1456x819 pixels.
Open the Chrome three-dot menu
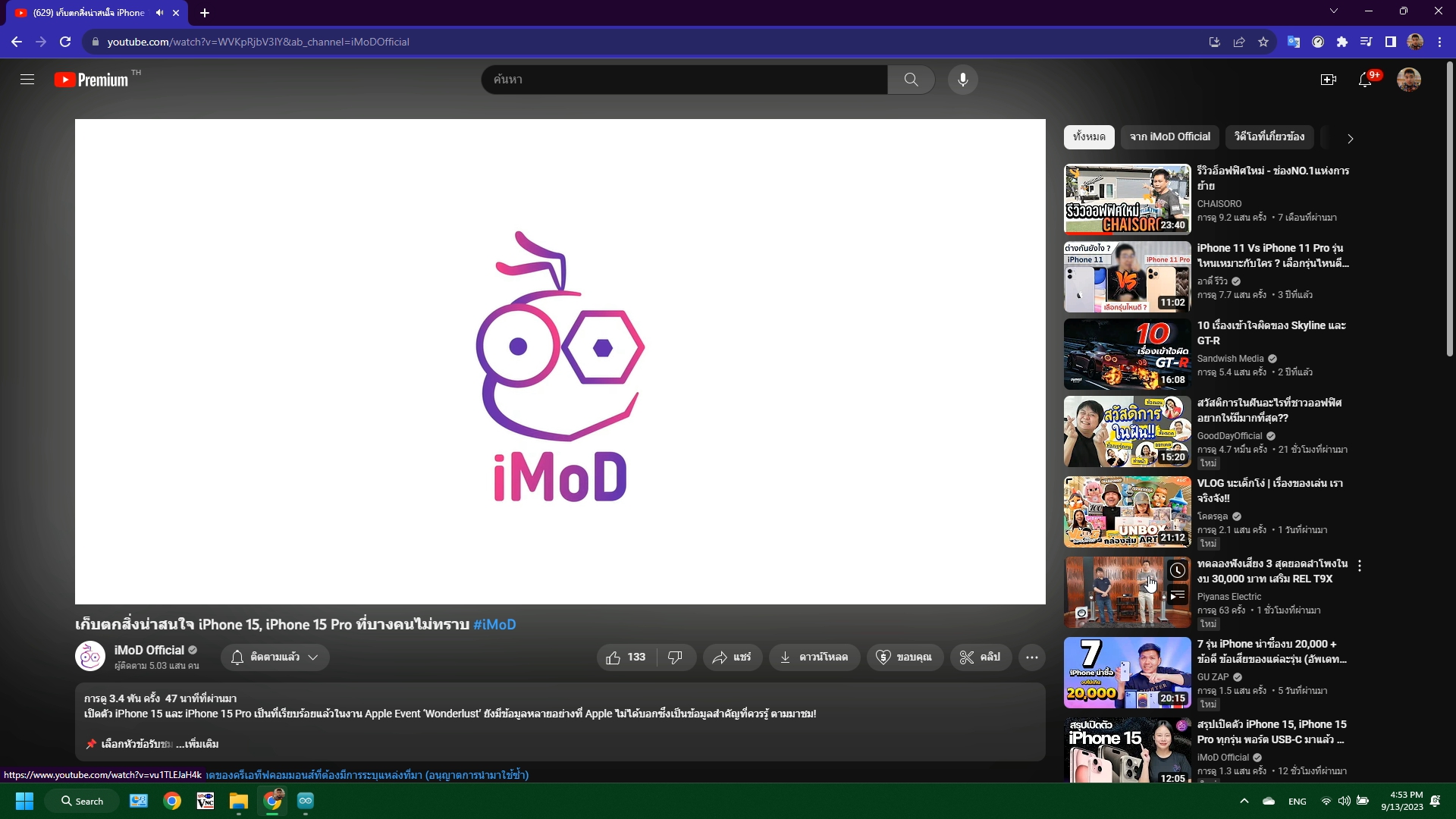click(x=1439, y=42)
